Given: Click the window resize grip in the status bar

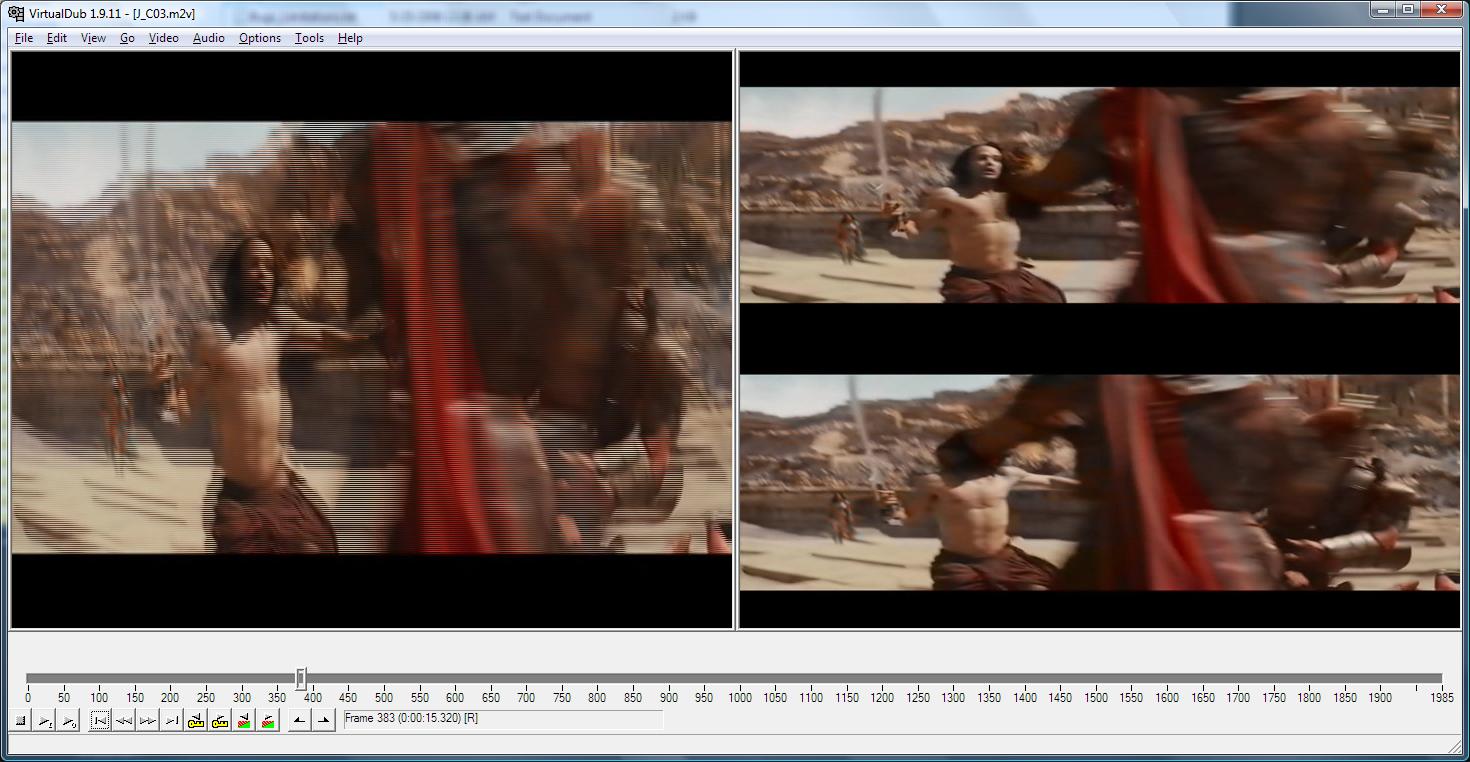Looking at the screenshot, I should [1453, 746].
